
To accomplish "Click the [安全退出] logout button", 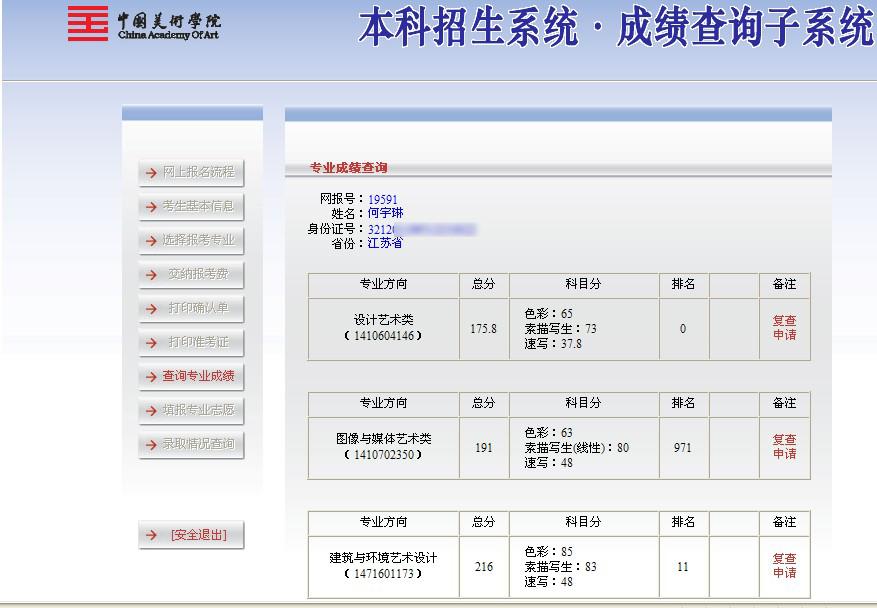I will pyautogui.click(x=191, y=535).
